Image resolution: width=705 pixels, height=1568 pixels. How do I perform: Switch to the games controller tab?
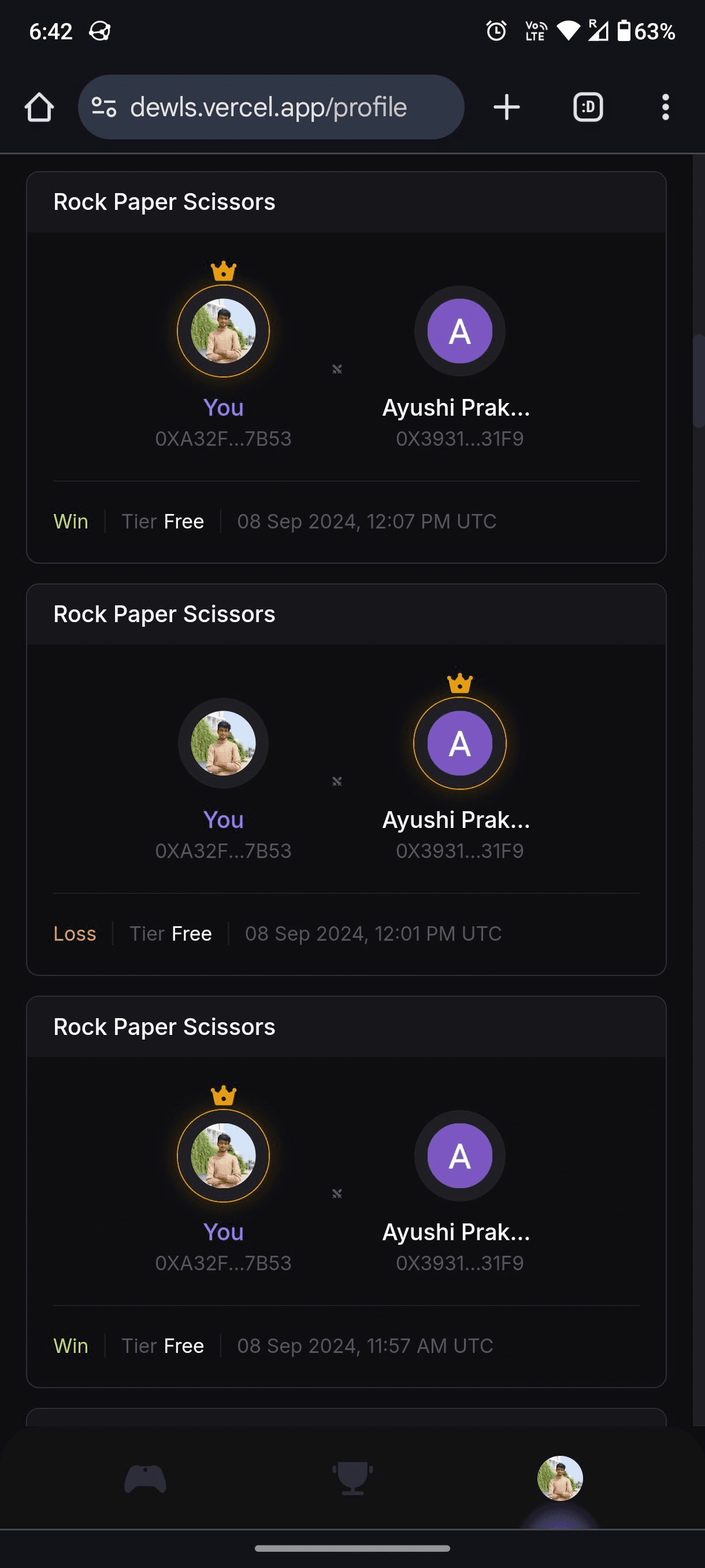146,1478
